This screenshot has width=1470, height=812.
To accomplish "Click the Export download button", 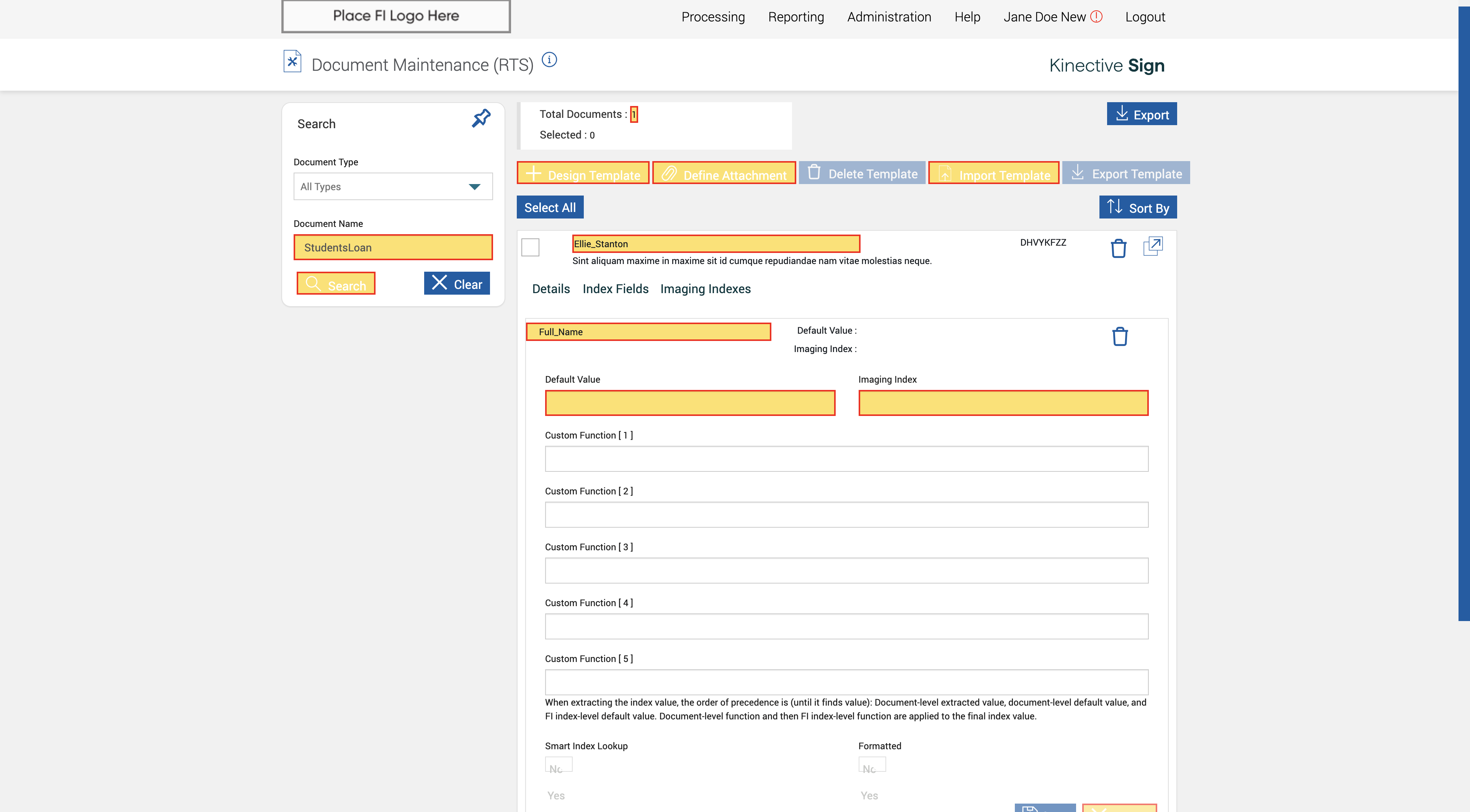I will coord(1141,114).
